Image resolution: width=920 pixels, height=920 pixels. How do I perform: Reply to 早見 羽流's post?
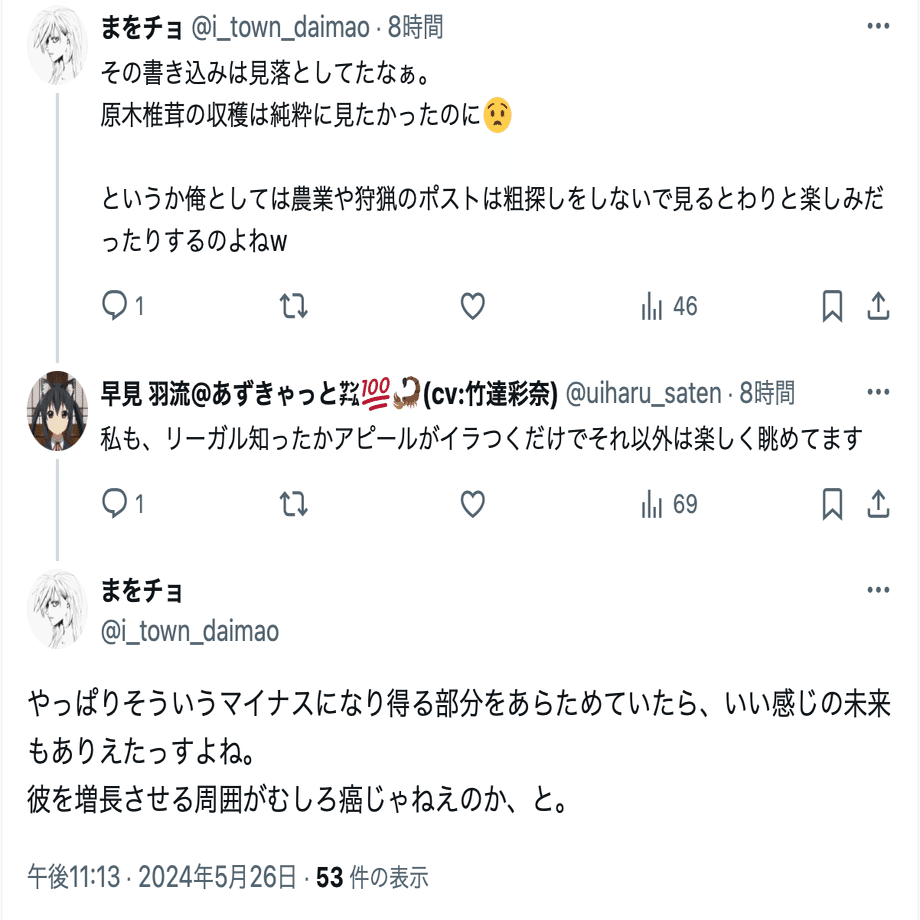[x=116, y=505]
